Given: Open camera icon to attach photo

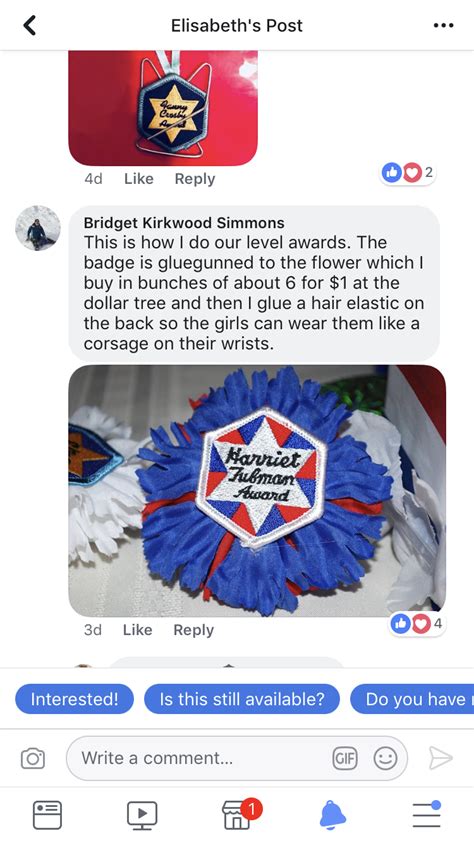Looking at the screenshot, I should click(33, 759).
